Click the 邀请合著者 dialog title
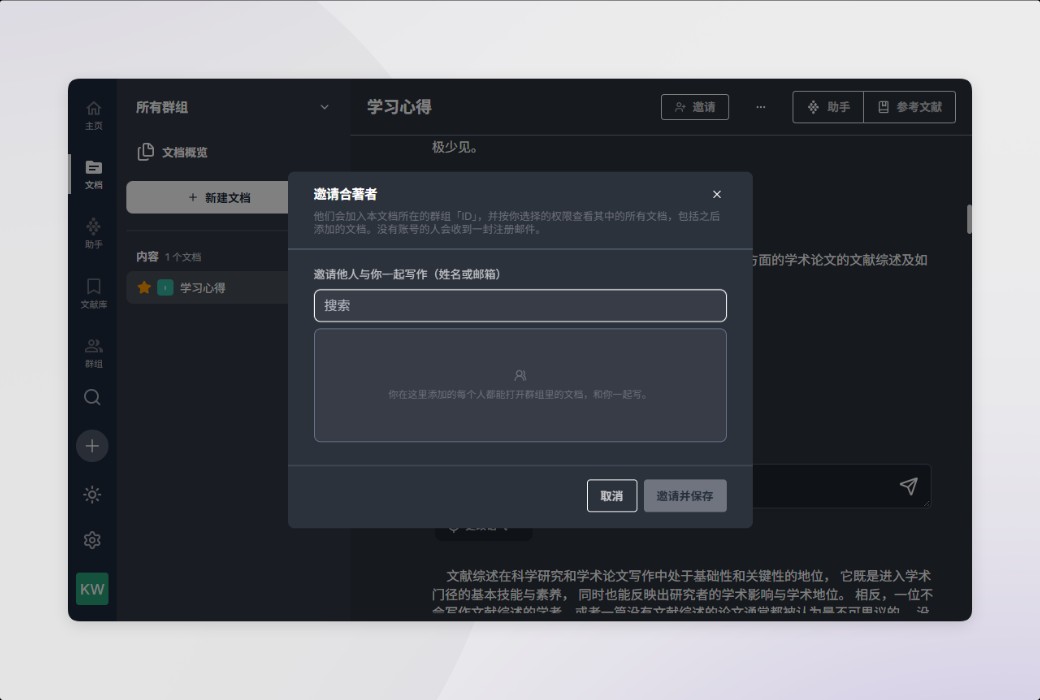 pos(345,194)
